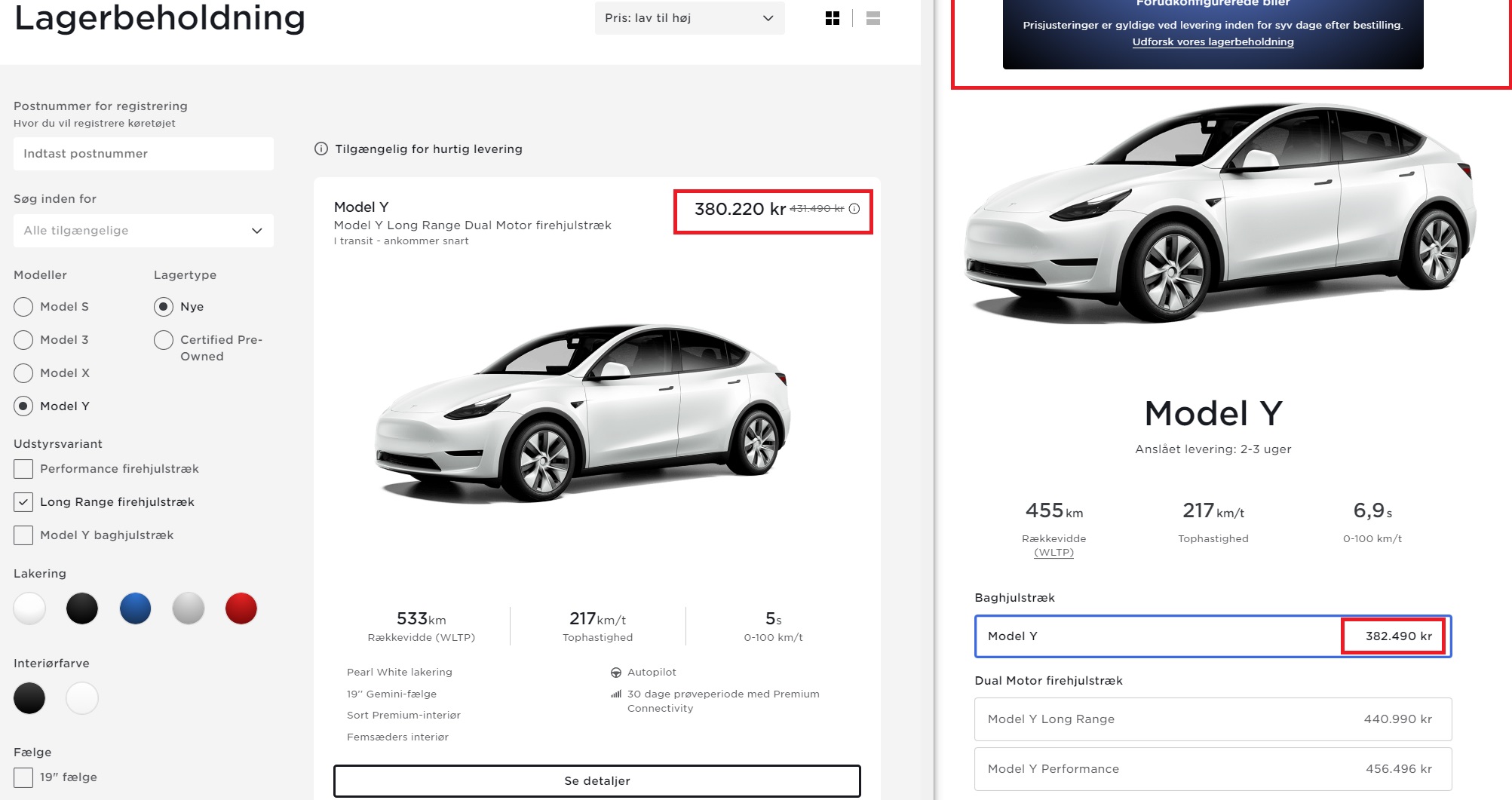Select the red paint color swatch
Viewport: 1512px width, 800px height.
(x=241, y=608)
